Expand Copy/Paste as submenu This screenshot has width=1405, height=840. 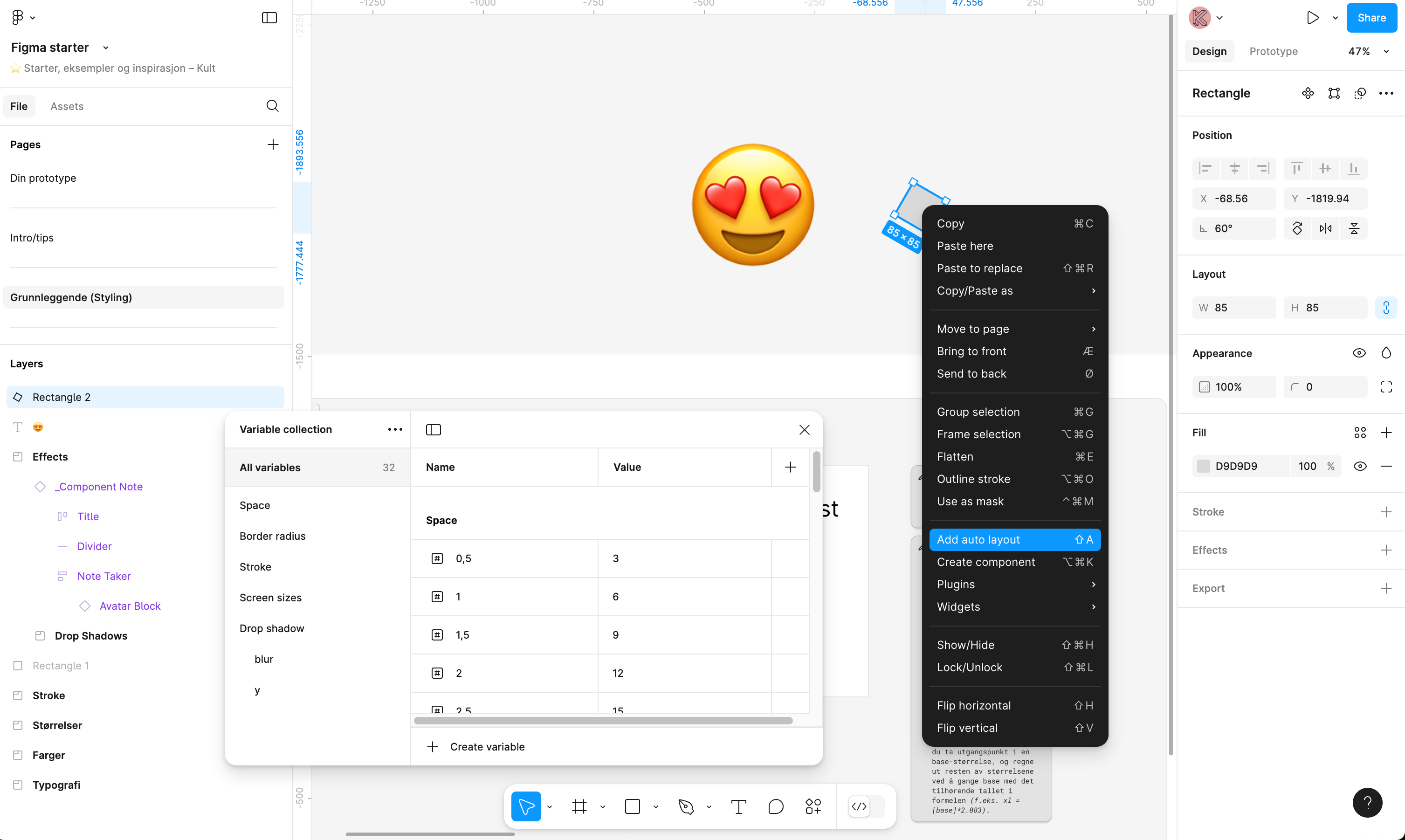(x=1015, y=290)
